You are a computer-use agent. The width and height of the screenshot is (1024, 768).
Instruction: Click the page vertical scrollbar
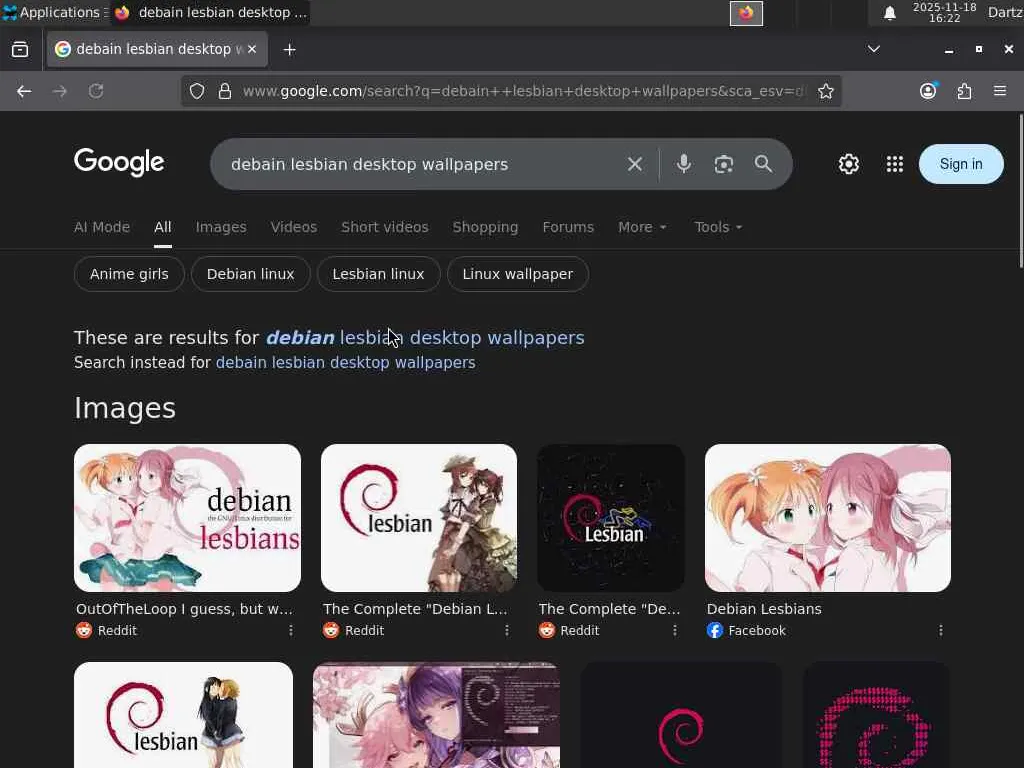click(x=1021, y=190)
